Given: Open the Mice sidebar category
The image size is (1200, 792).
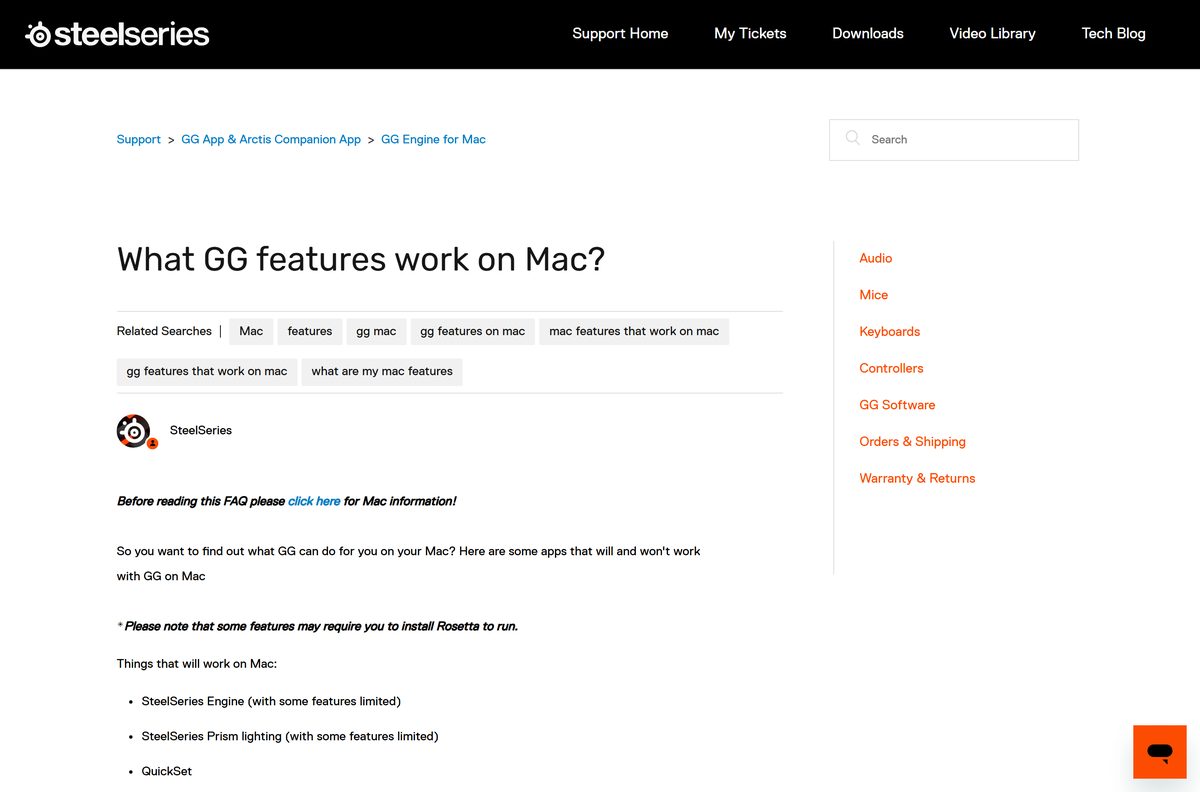Looking at the screenshot, I should point(874,295).
